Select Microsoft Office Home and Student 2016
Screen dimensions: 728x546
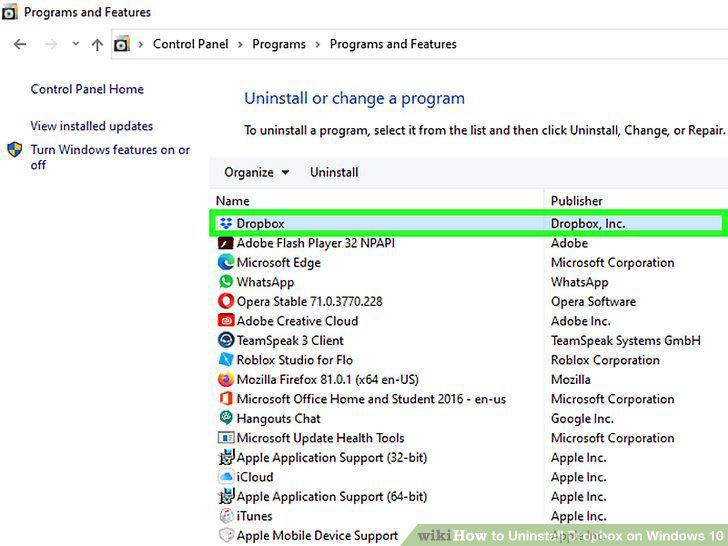(371, 399)
